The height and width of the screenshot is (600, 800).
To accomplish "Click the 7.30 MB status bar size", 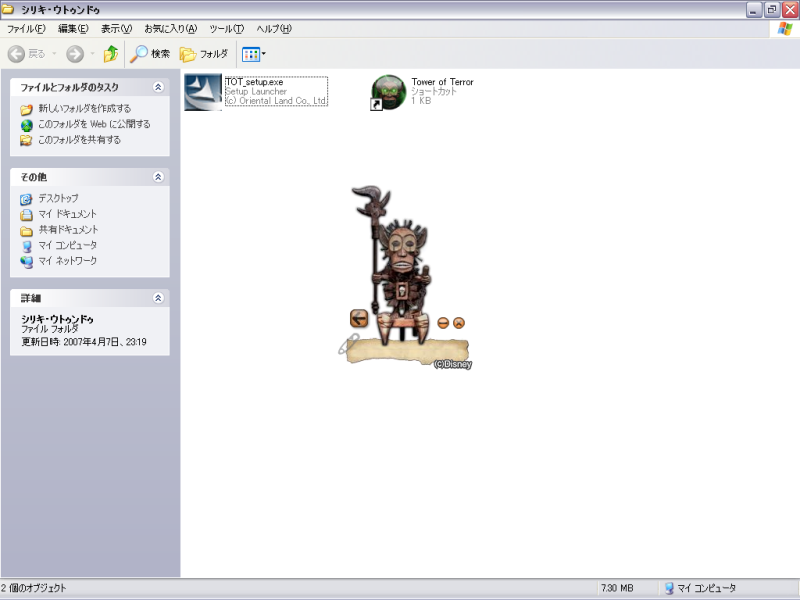I will 616,588.
